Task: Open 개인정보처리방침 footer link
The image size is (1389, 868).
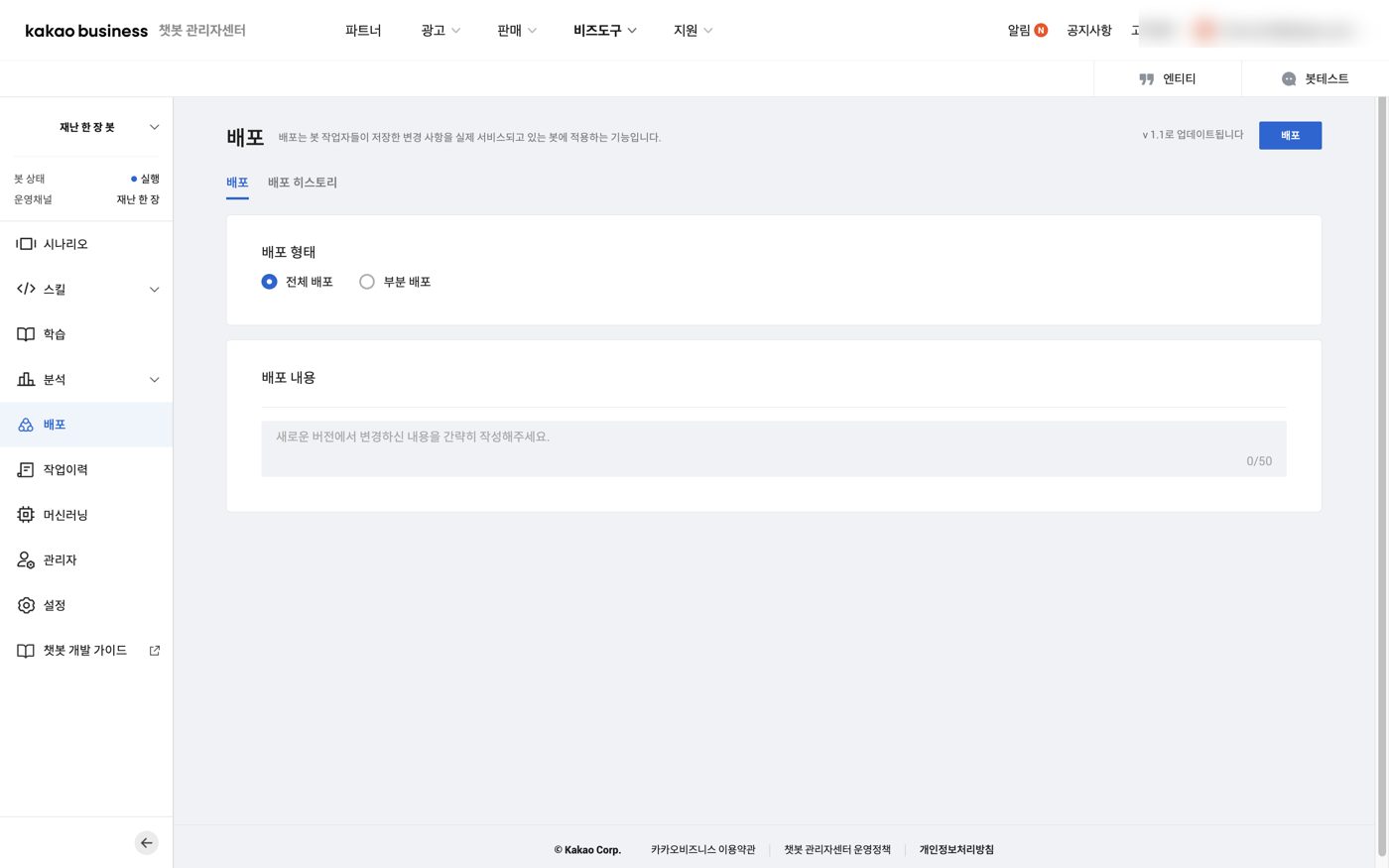Action: tap(956, 850)
